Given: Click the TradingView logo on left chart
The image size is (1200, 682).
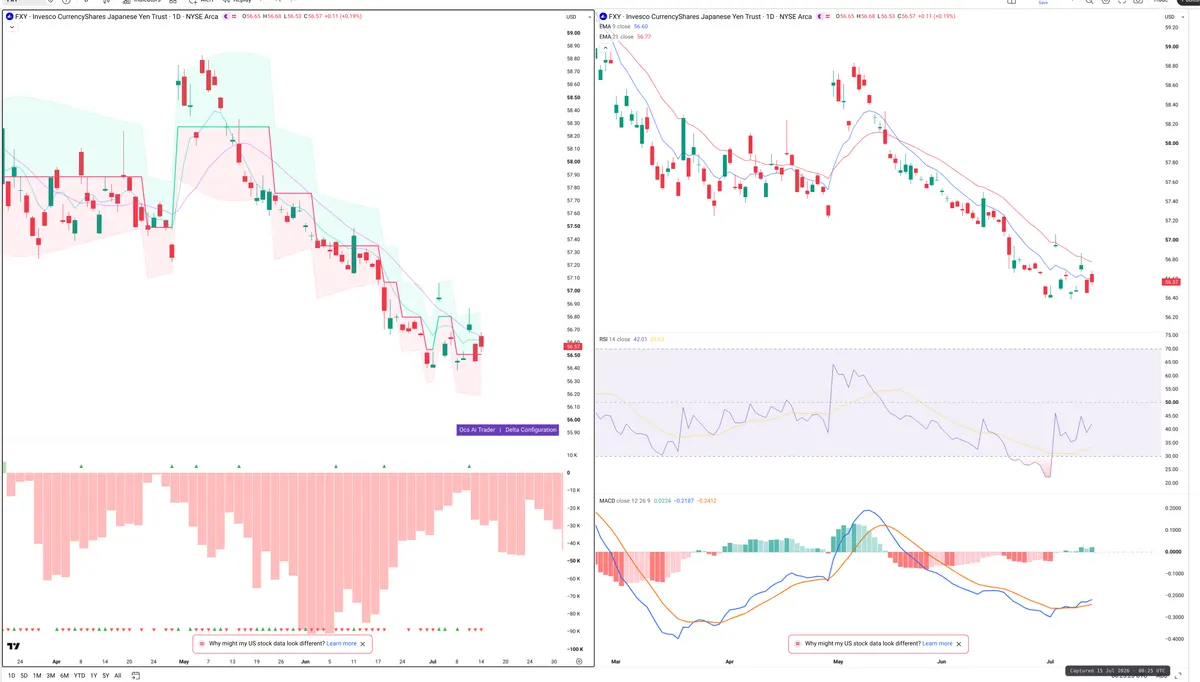Looking at the screenshot, I should click(14, 647).
